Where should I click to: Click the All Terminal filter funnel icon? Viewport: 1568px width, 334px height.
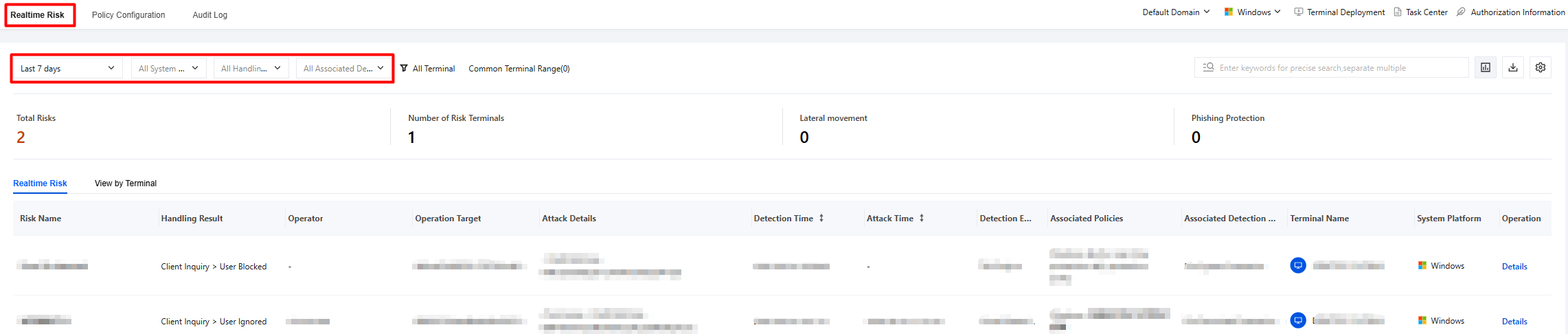point(404,68)
